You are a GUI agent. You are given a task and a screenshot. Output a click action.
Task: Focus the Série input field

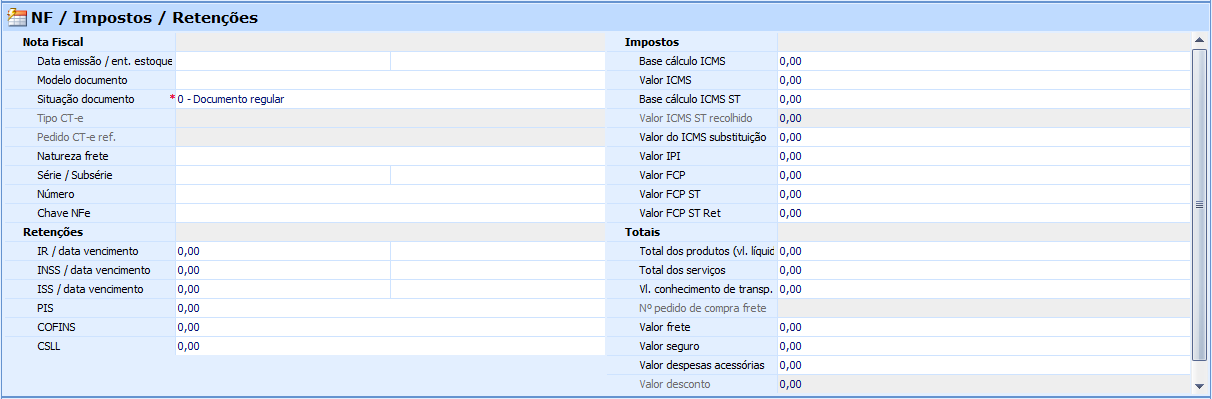(283, 175)
